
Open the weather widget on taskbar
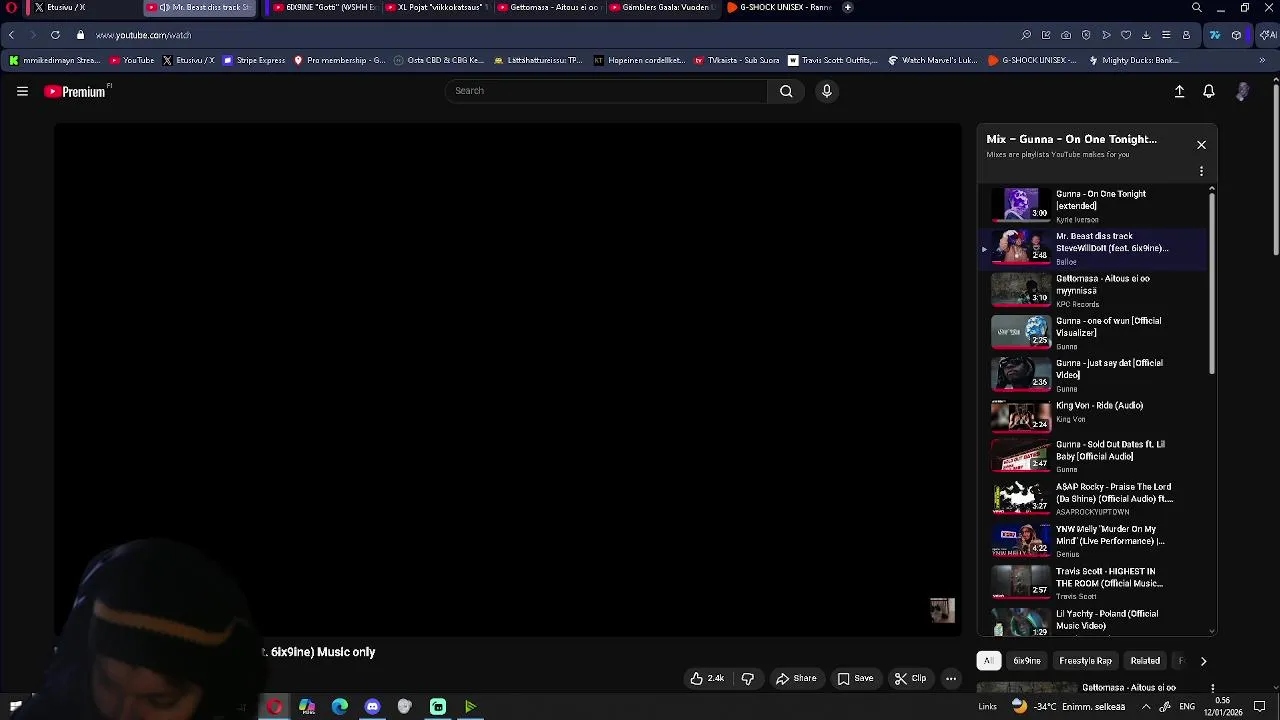tap(1068, 707)
